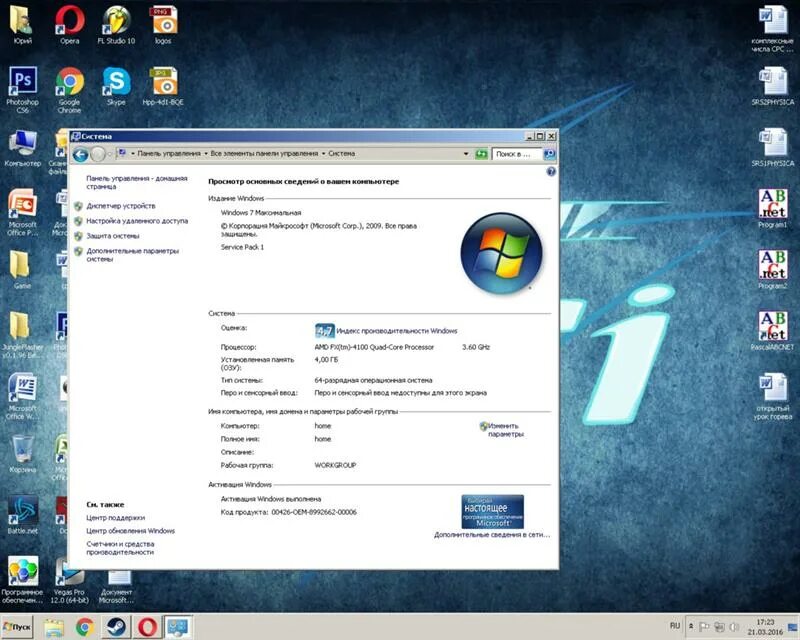The image size is (800, 640).
Task: Open Дополнительные параметры системы link
Action: click(133, 255)
